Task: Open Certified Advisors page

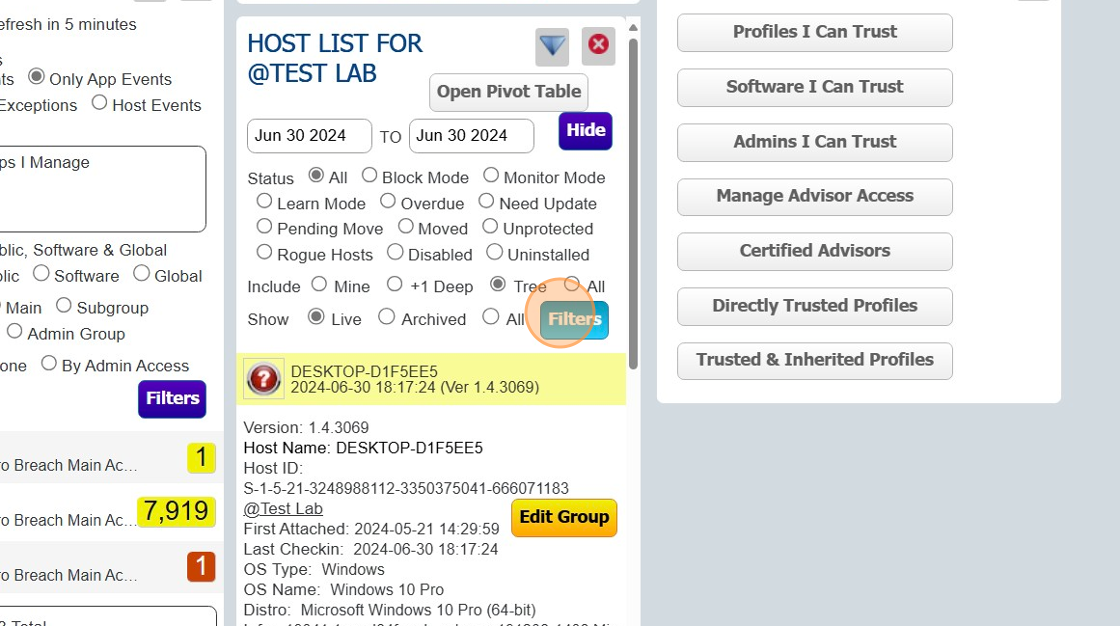Action: click(x=814, y=251)
